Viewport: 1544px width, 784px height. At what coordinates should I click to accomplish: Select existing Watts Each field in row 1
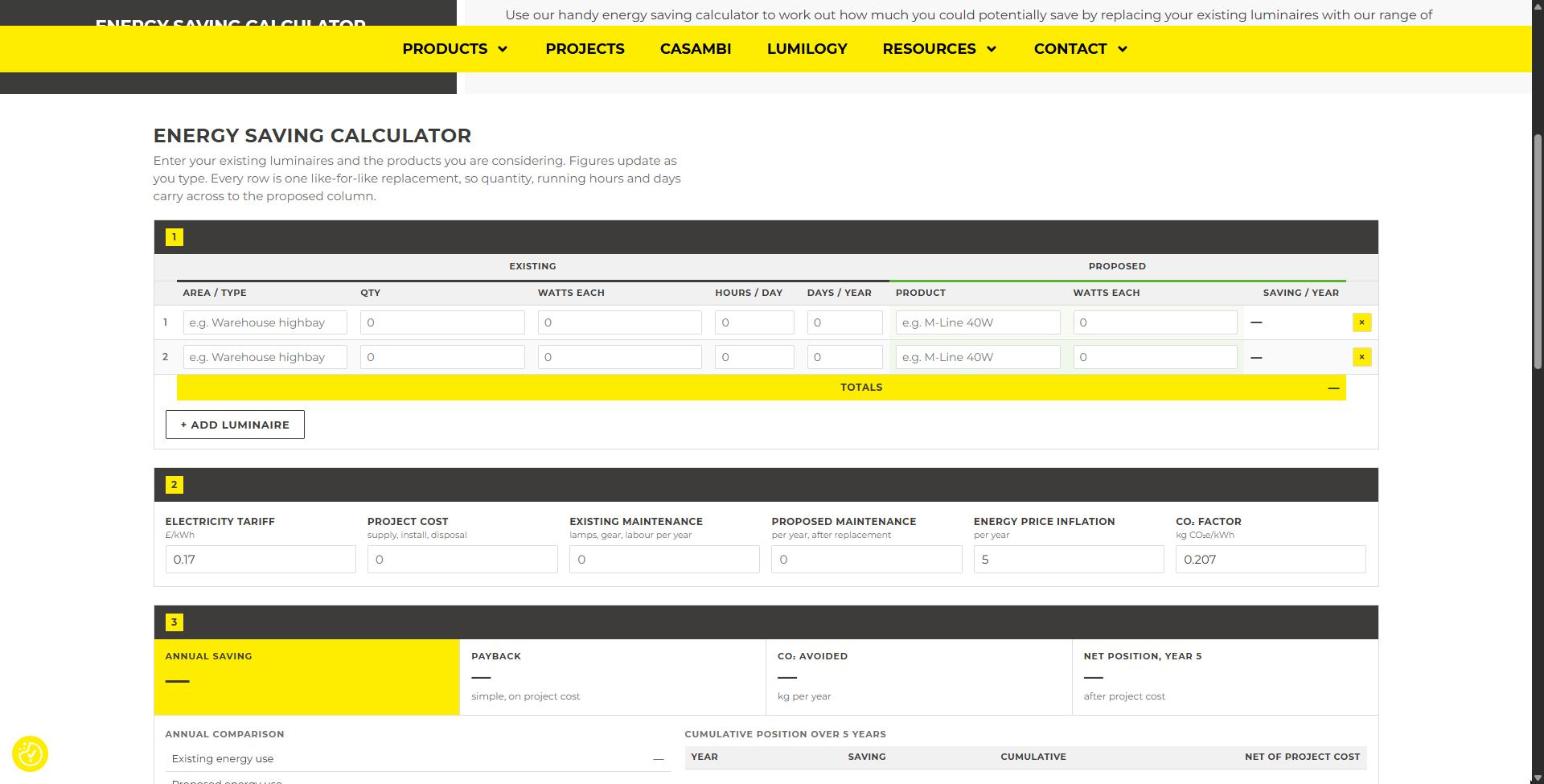(x=620, y=322)
